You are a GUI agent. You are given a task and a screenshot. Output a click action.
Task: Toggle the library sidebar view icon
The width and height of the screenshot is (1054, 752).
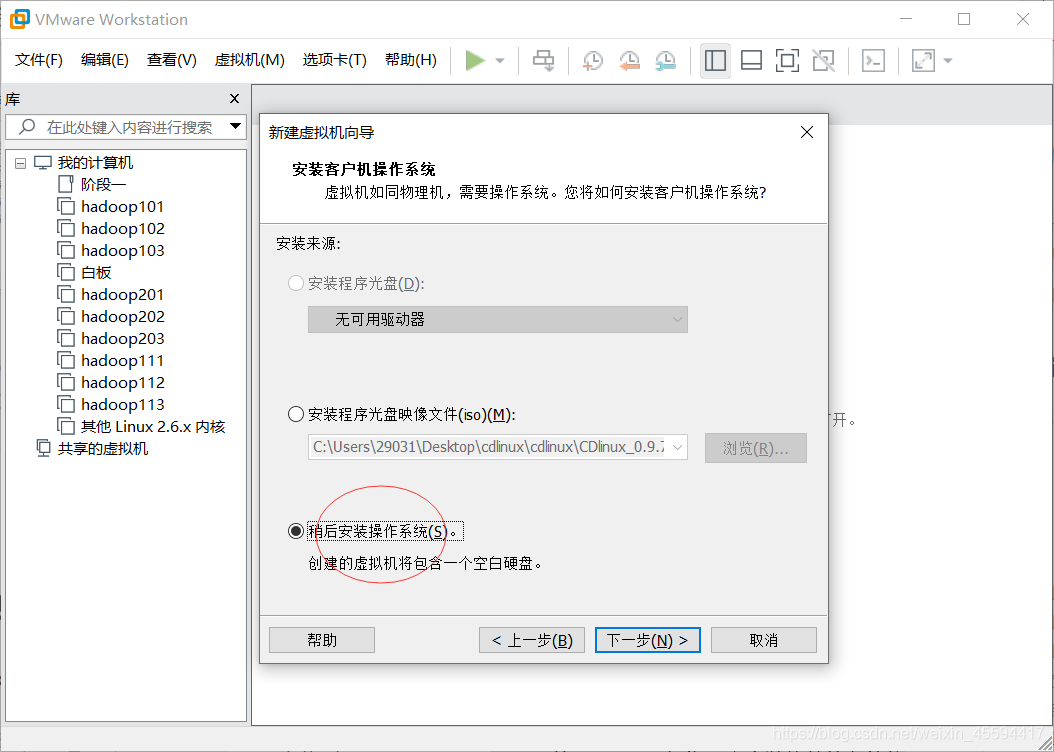(715, 60)
